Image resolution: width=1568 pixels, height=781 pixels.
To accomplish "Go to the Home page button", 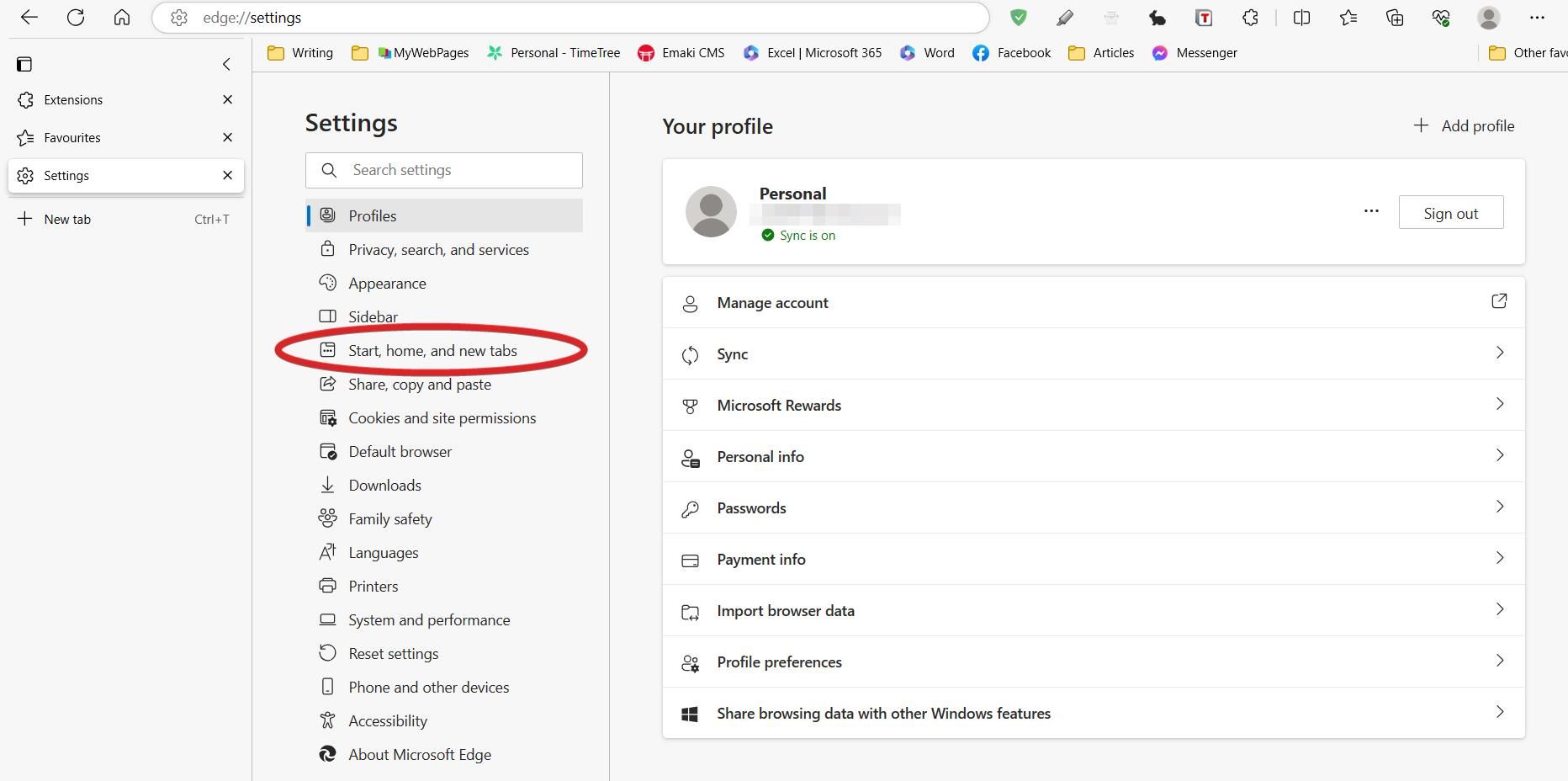I will pos(122,18).
